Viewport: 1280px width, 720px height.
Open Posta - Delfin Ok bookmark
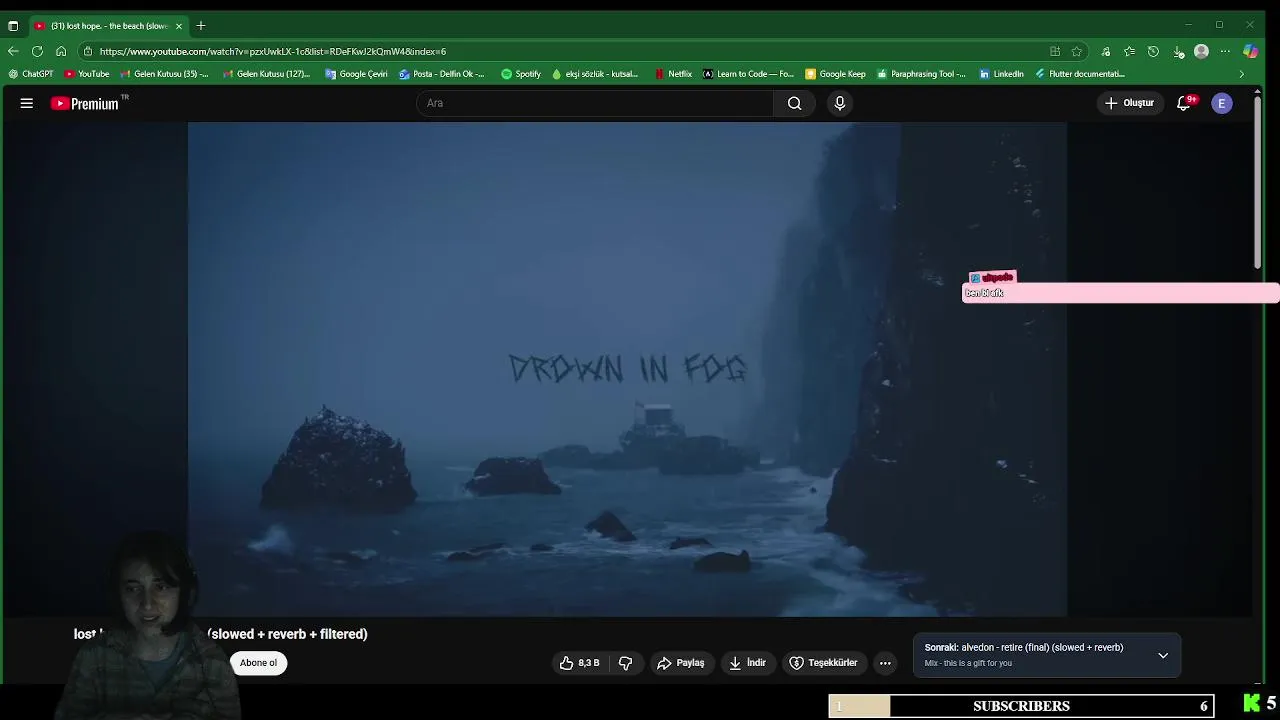(x=441, y=74)
